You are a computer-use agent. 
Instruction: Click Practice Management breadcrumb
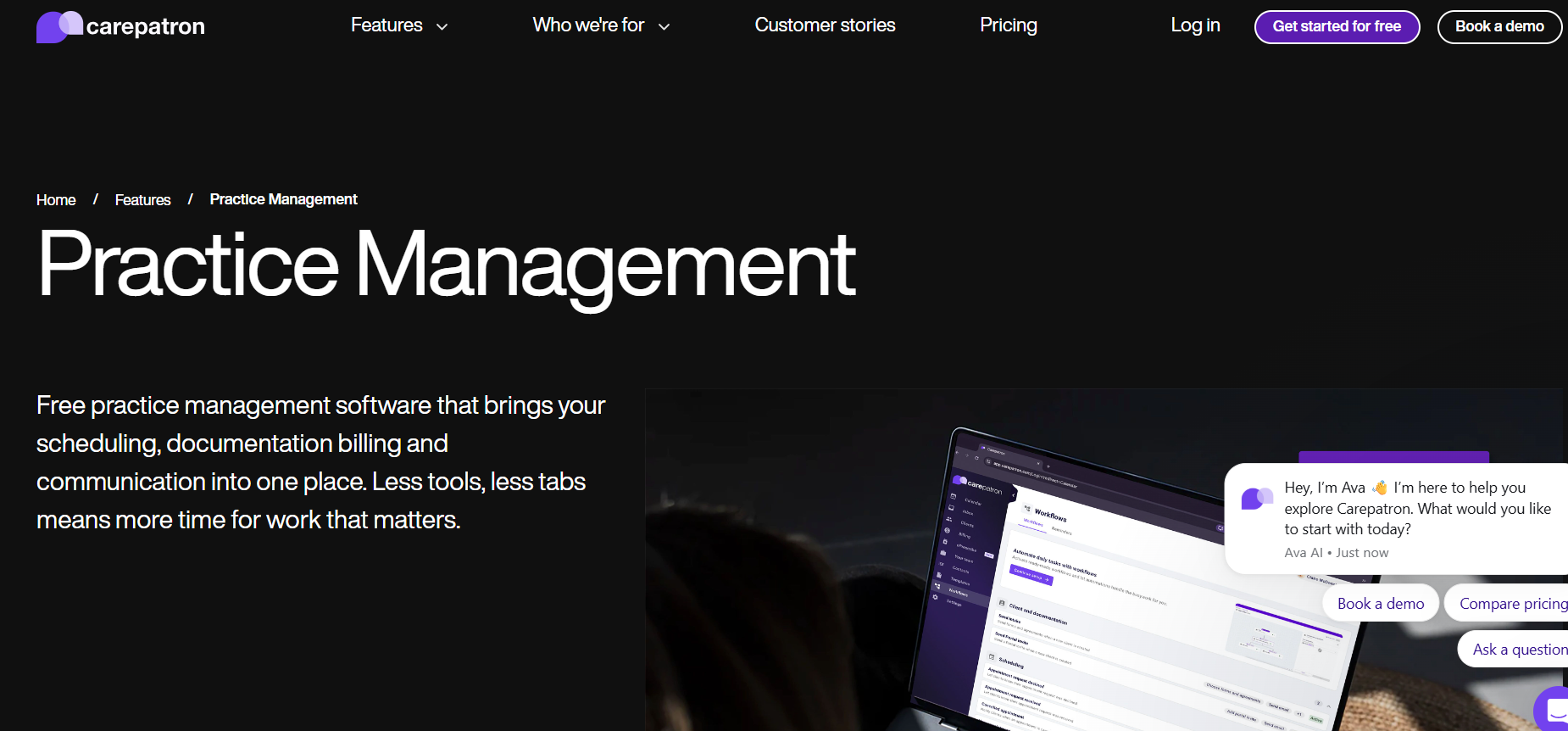(283, 199)
